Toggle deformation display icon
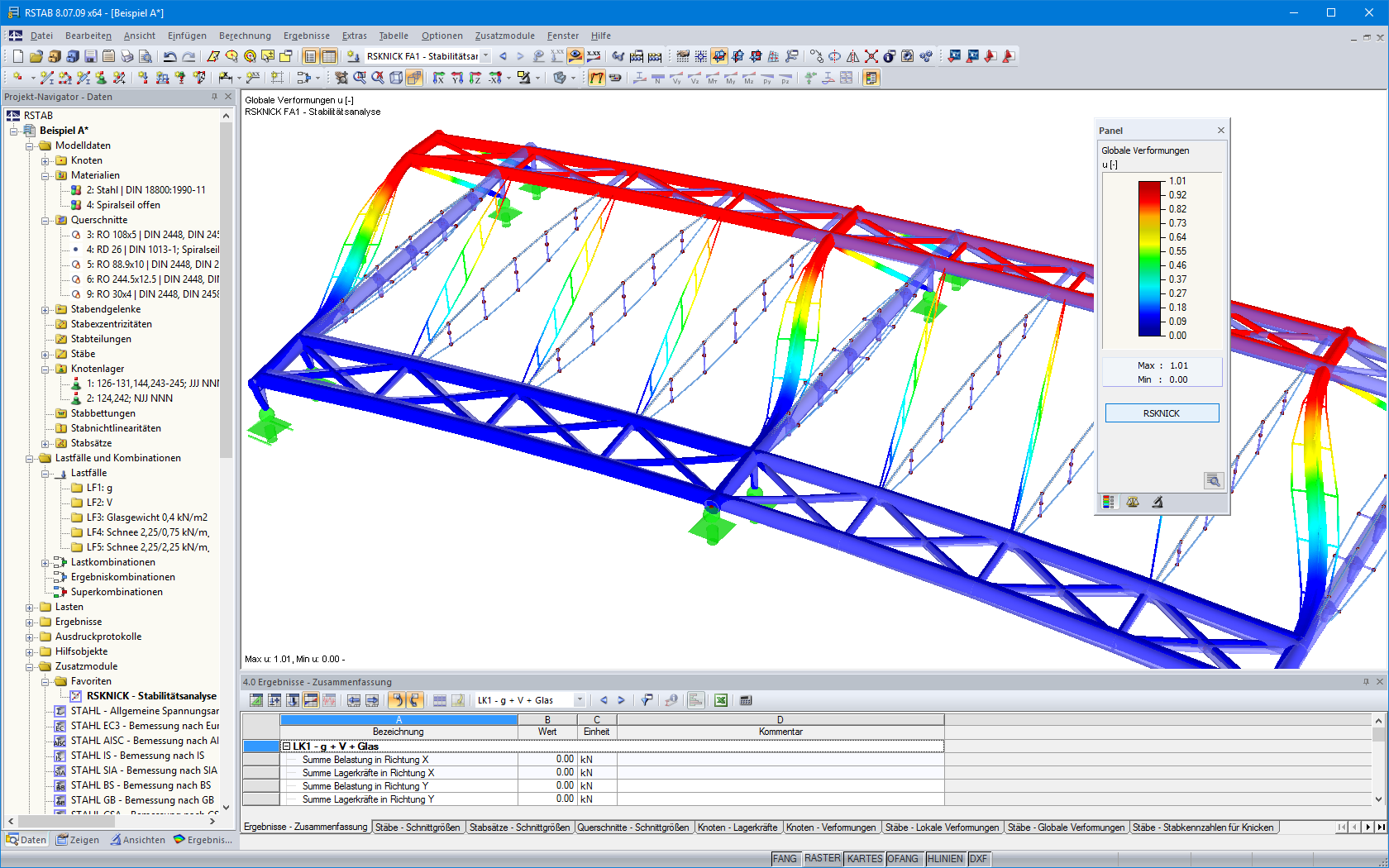1389x868 pixels. click(x=597, y=78)
